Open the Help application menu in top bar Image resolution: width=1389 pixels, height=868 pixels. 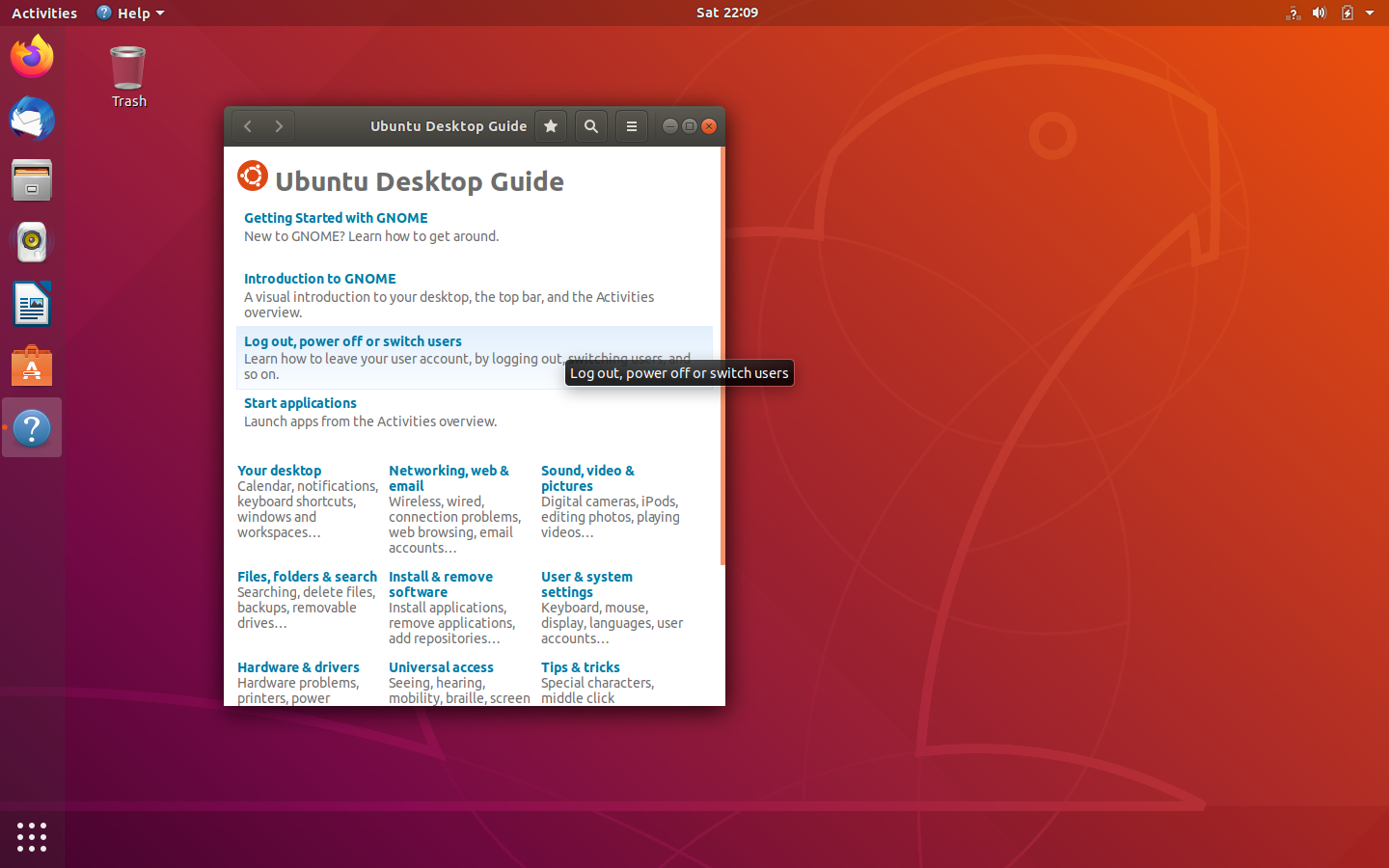(130, 13)
